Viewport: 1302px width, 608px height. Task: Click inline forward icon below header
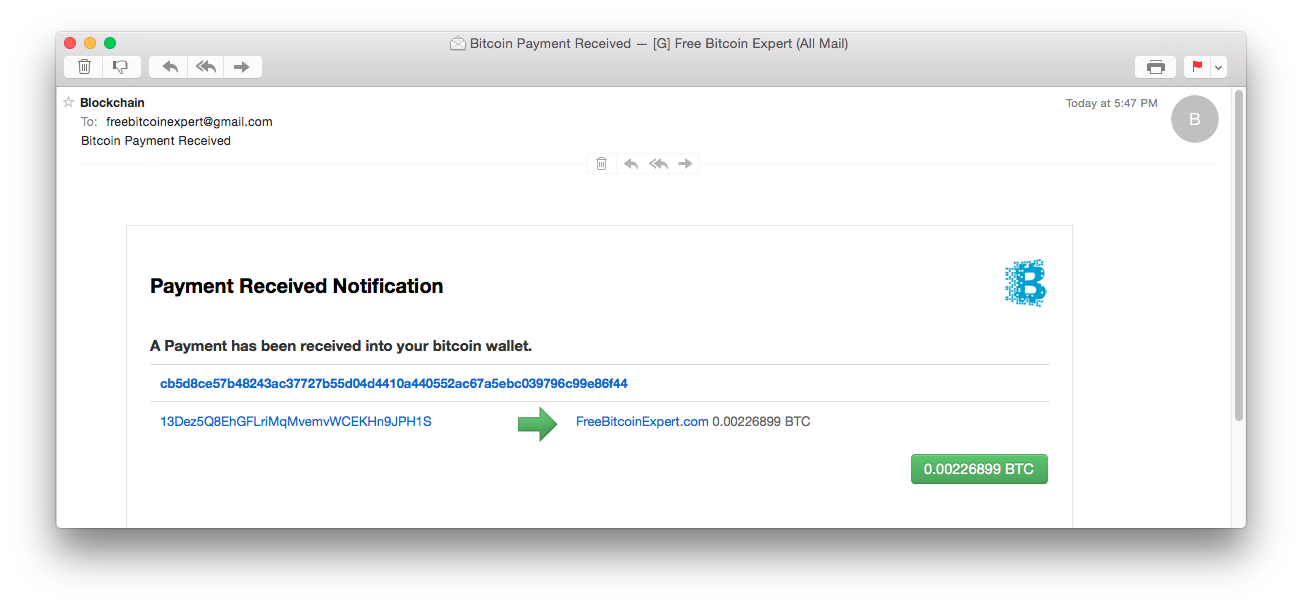click(685, 164)
